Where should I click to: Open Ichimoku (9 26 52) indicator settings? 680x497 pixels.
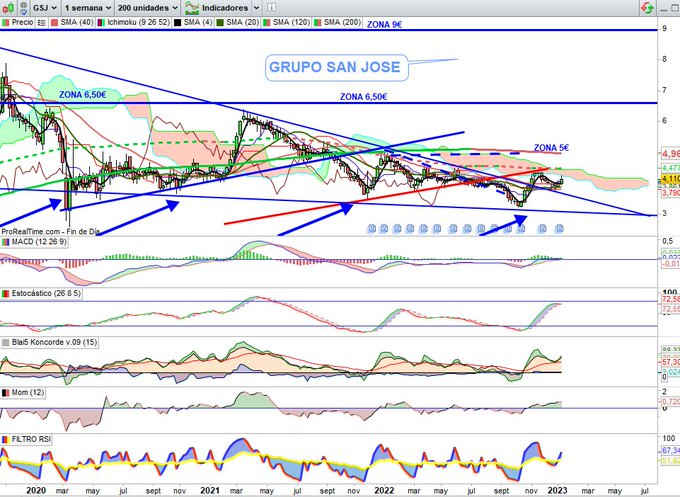138,22
